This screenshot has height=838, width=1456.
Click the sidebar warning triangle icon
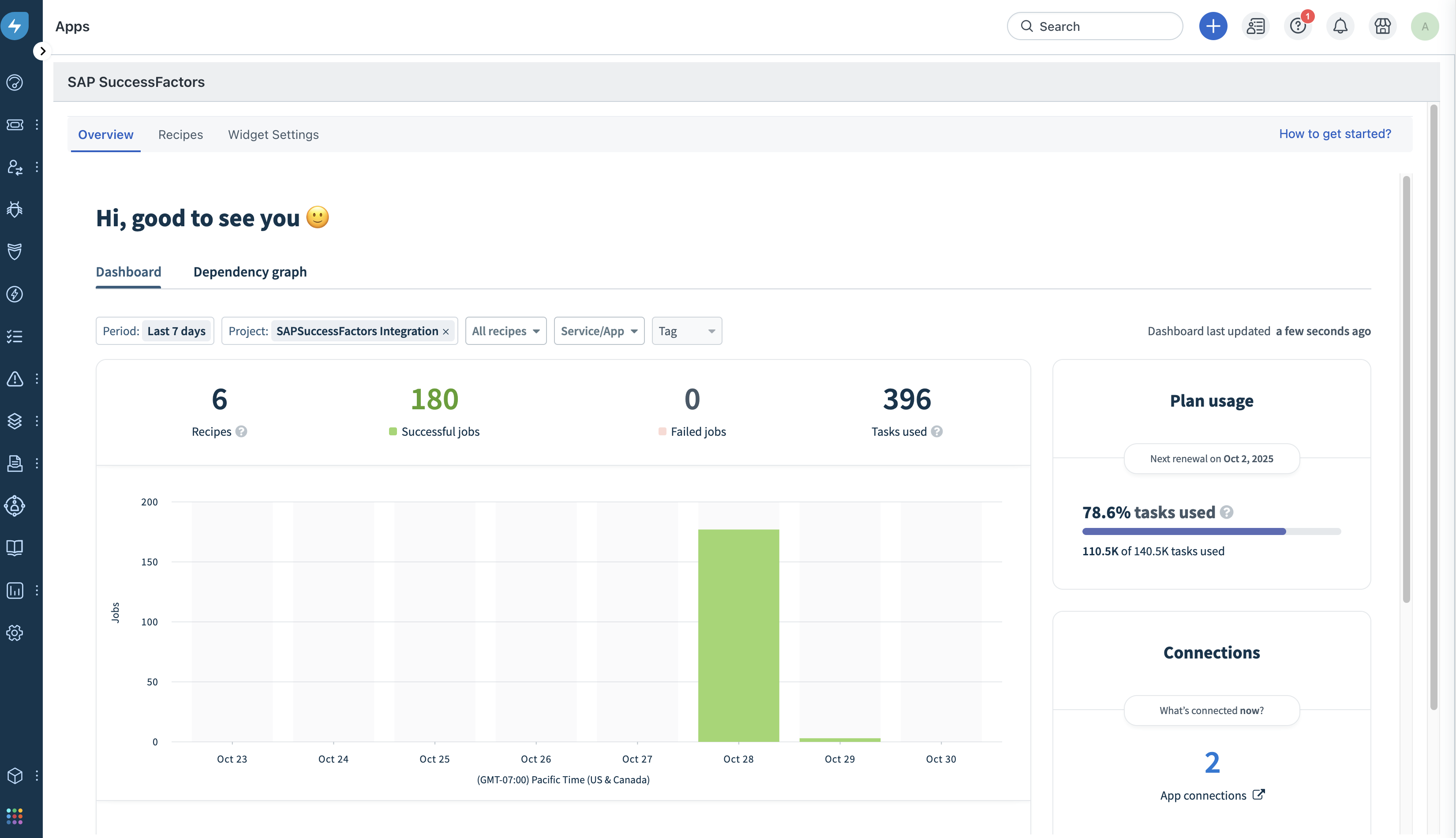15,379
